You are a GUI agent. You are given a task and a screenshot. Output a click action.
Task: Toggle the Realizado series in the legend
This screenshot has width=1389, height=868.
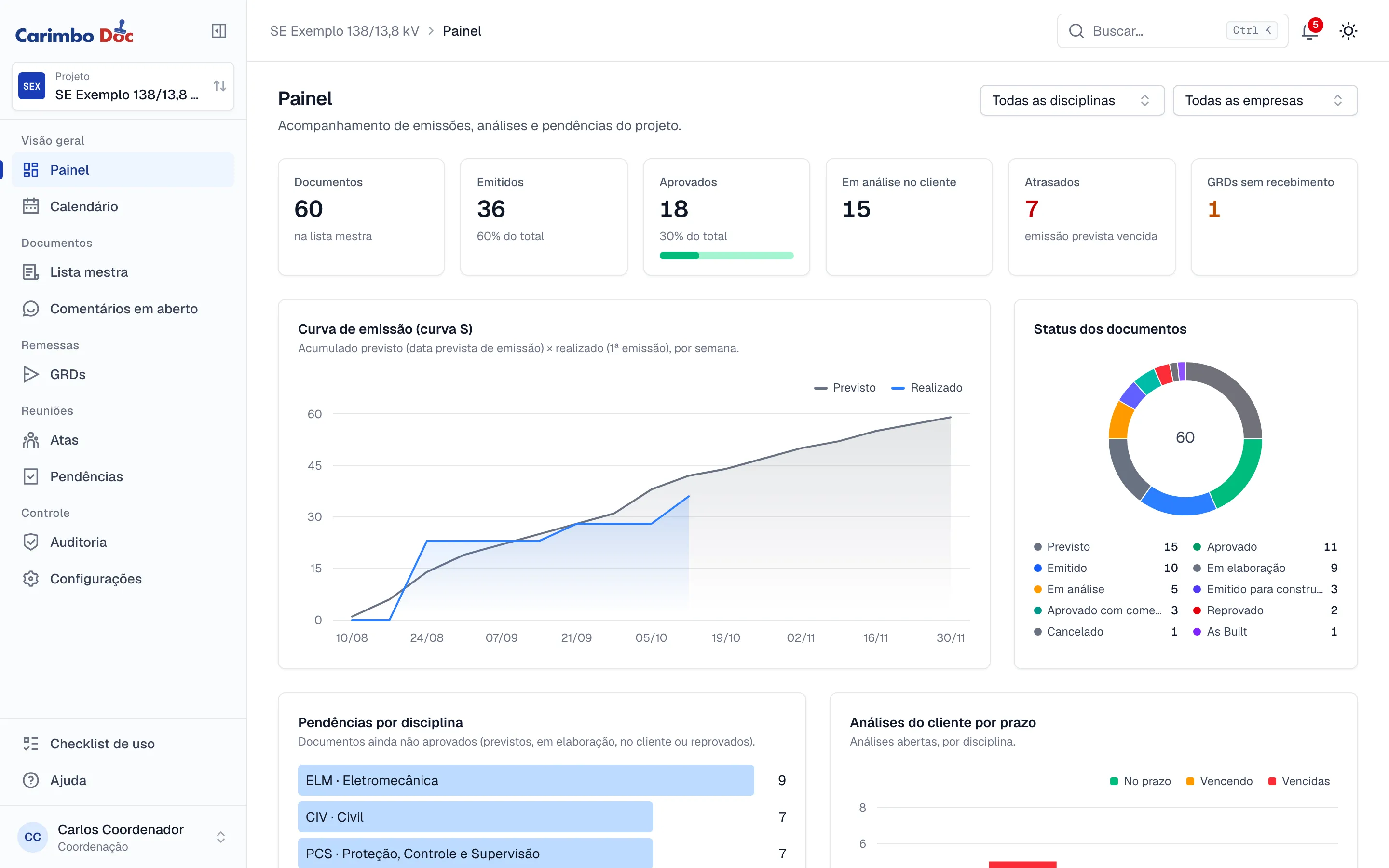click(927, 388)
